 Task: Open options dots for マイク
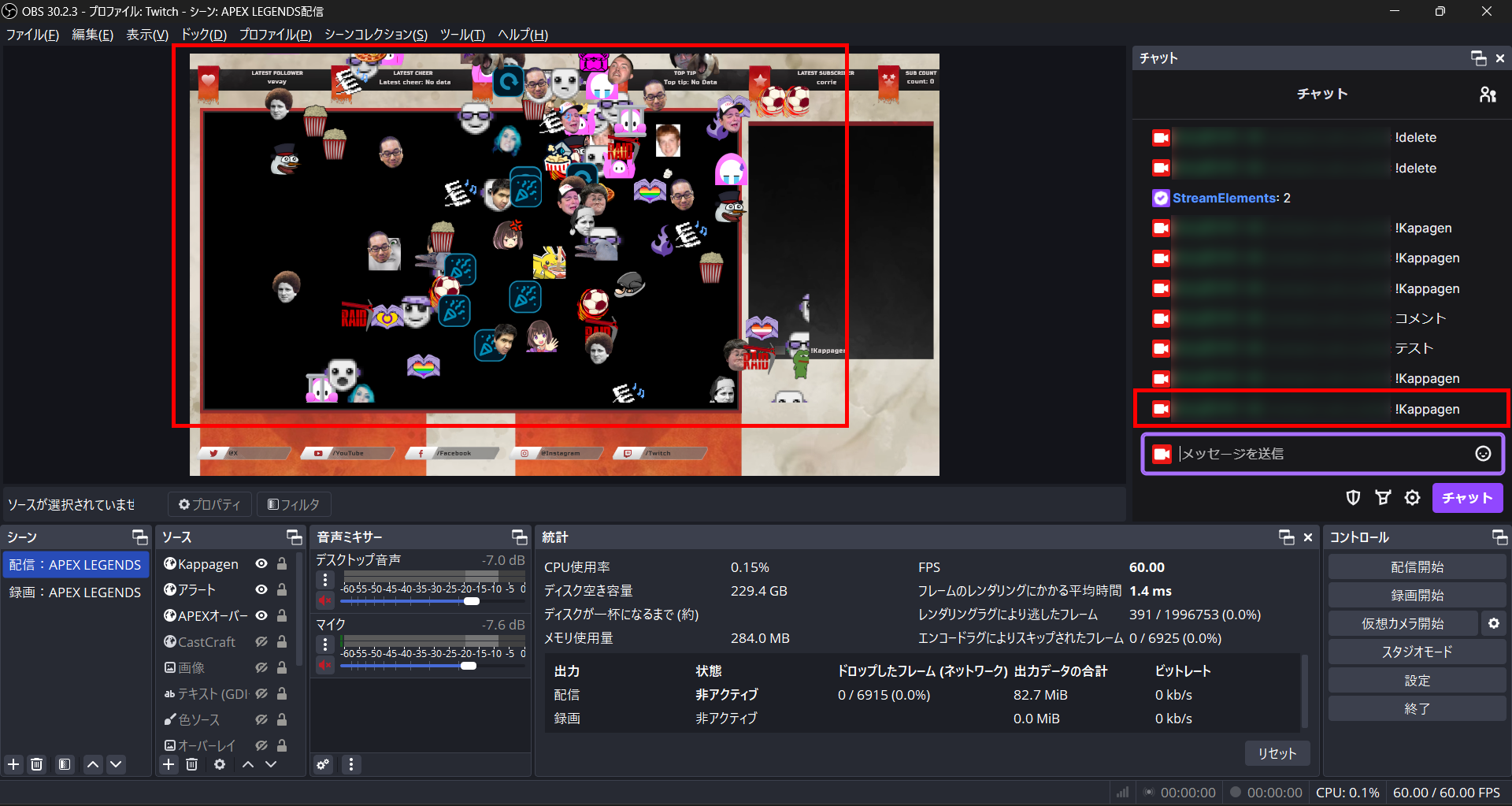click(x=325, y=644)
